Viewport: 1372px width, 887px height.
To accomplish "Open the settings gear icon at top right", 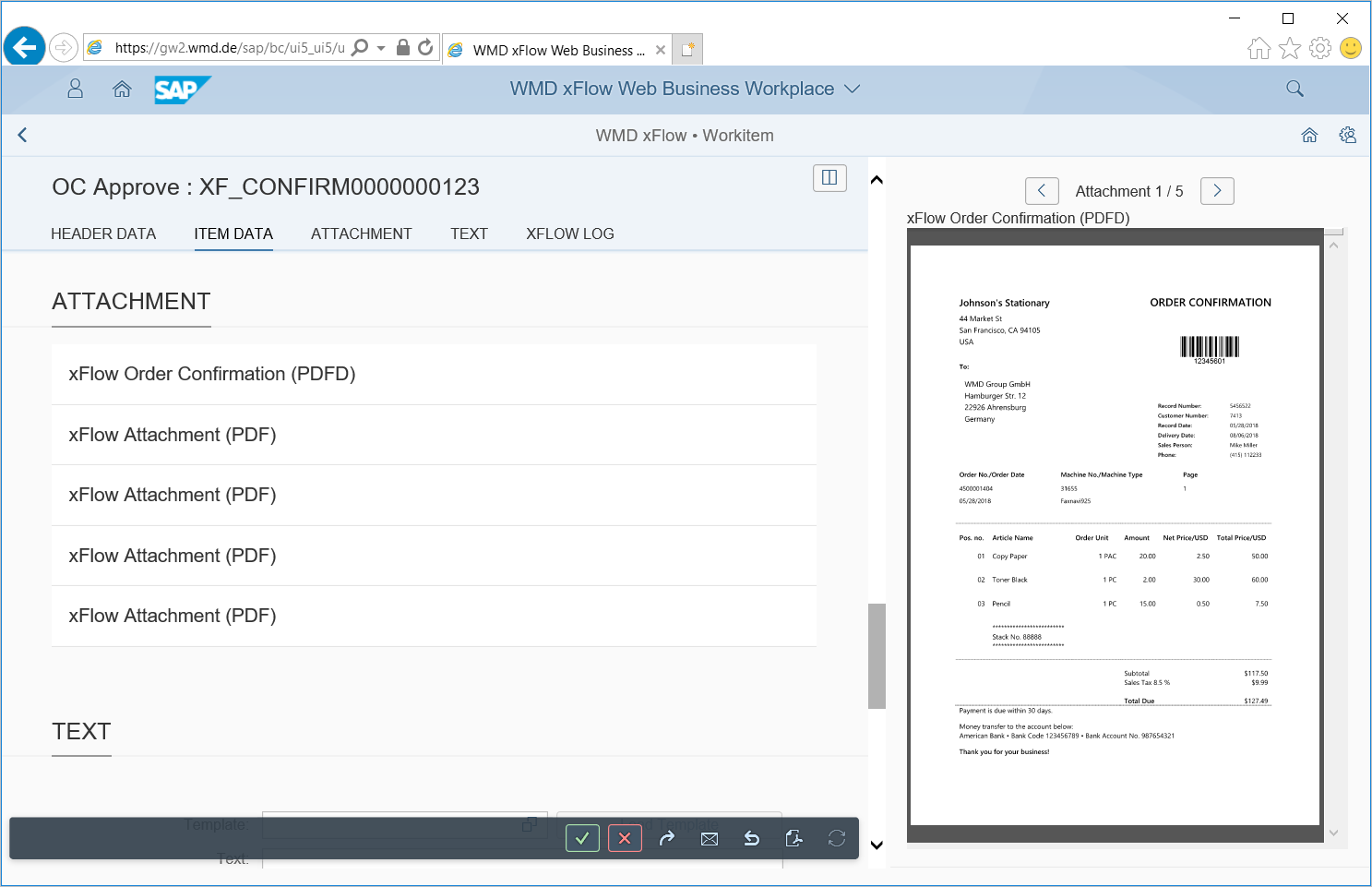I will (1348, 135).
